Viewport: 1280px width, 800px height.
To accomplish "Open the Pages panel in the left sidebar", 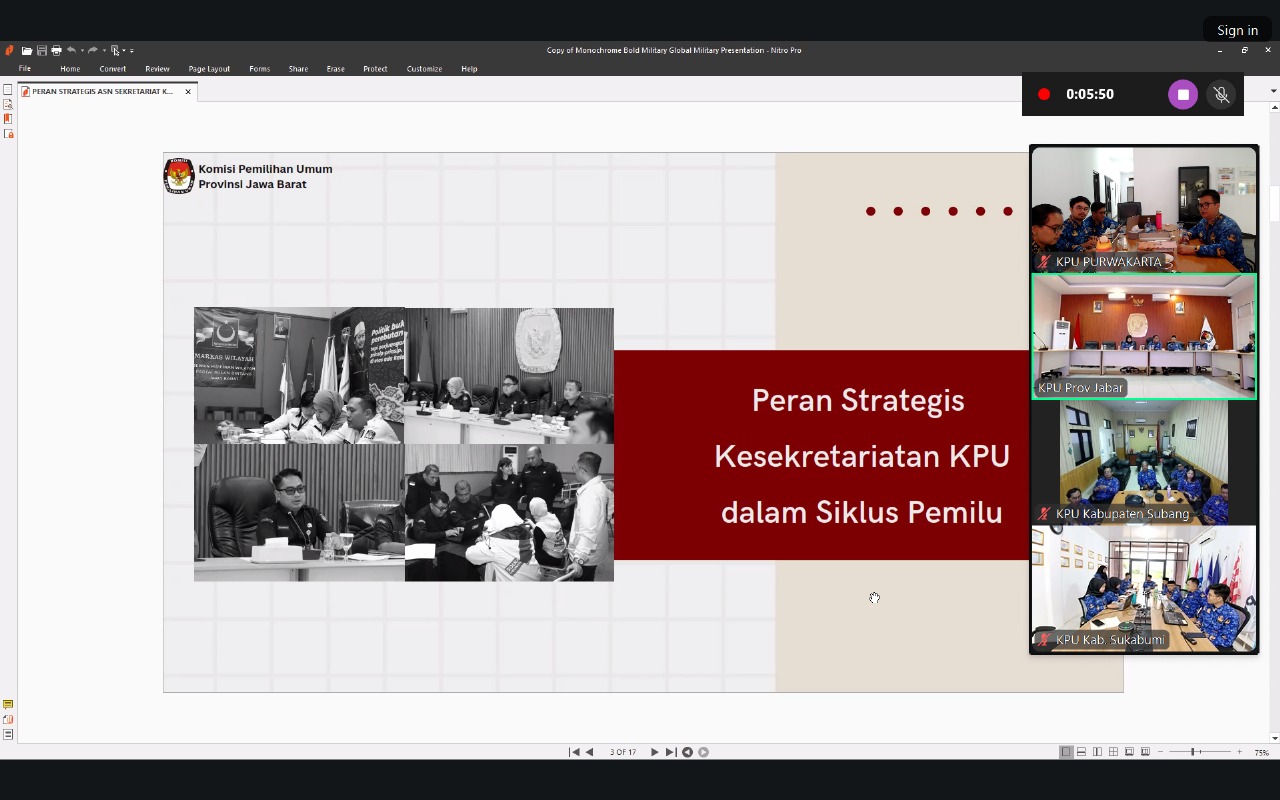I will tap(8, 90).
